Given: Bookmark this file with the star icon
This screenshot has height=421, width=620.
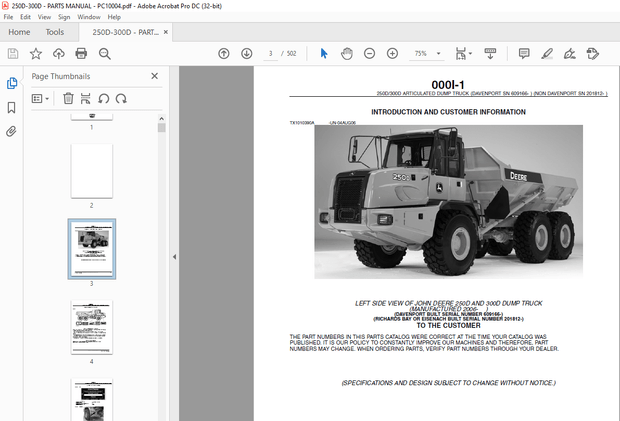Looking at the screenshot, I should coord(36,53).
